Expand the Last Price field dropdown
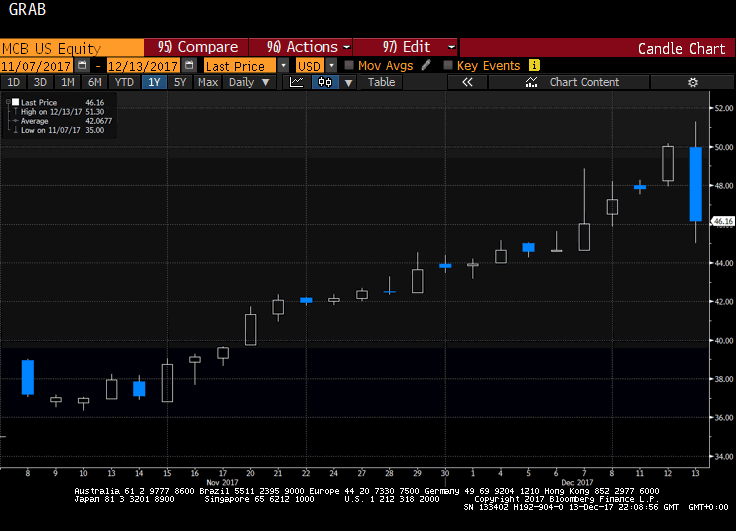736x531 pixels. pyautogui.click(x=283, y=65)
